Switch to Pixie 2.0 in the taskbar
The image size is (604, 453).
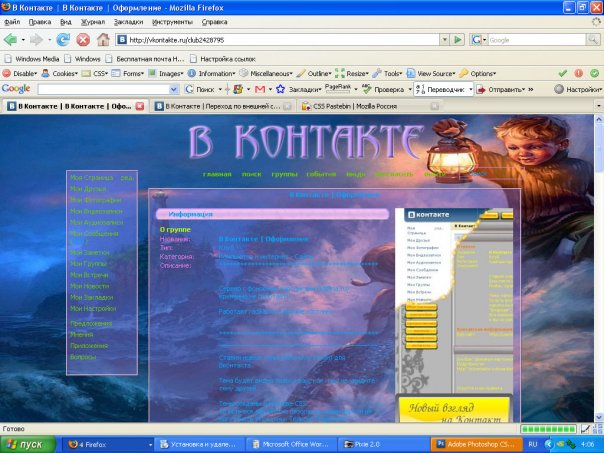click(384, 445)
